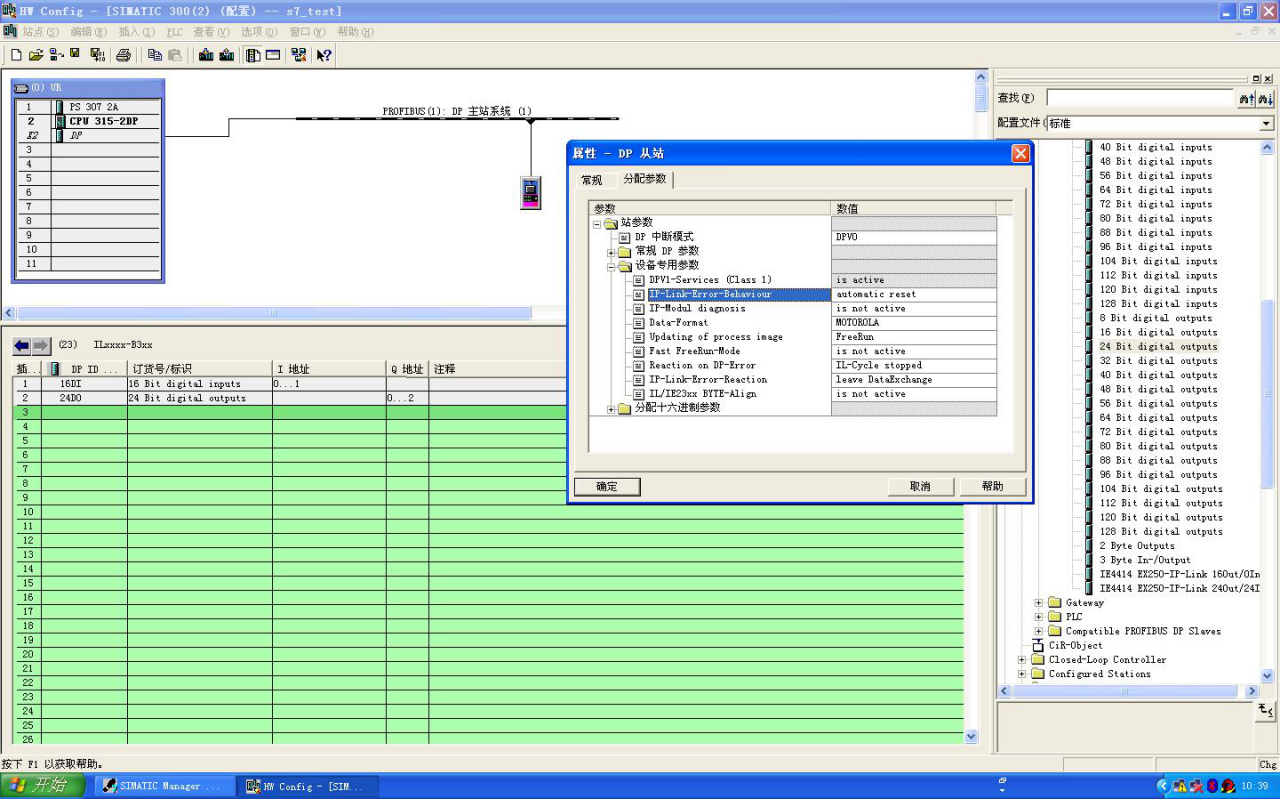
Task: Click the catalog vertical scrollbar down arrow
Action: tap(1268, 676)
